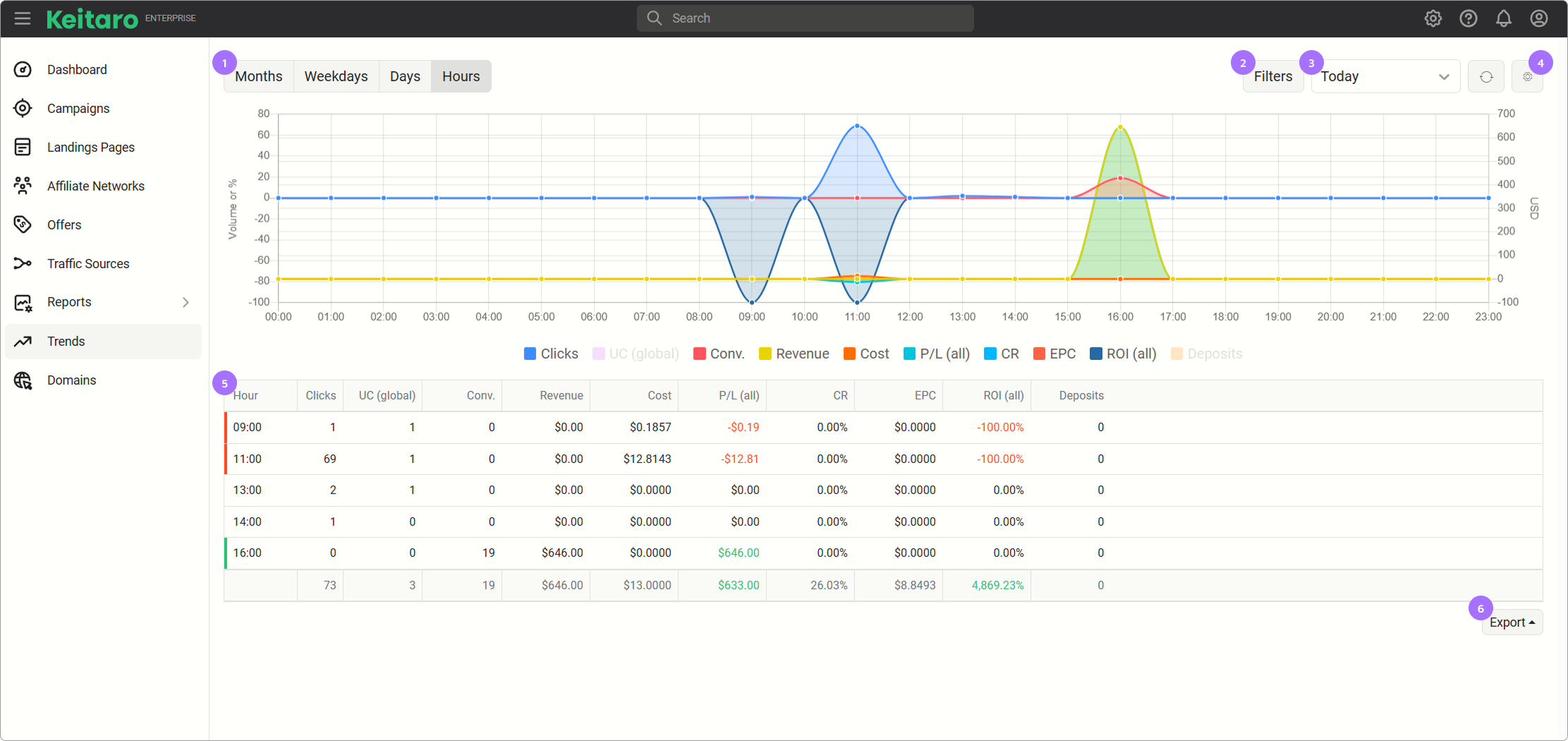Viewport: 1568px width, 741px height.
Task: Select the 11:00 table row
Action: (883, 459)
